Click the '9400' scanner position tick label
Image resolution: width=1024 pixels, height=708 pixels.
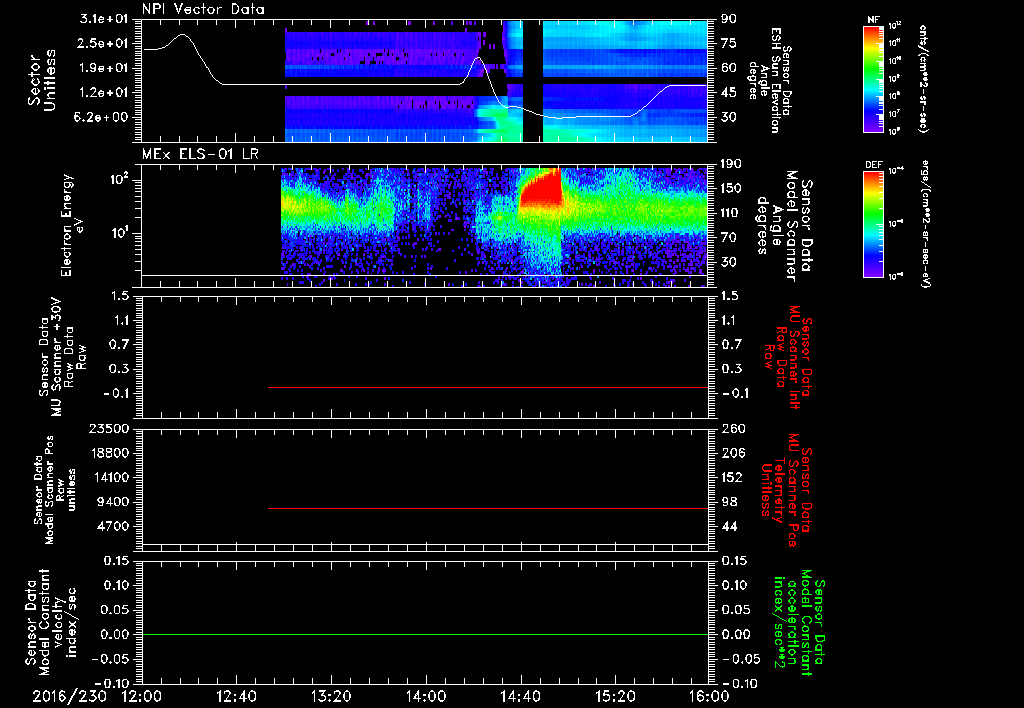point(114,502)
